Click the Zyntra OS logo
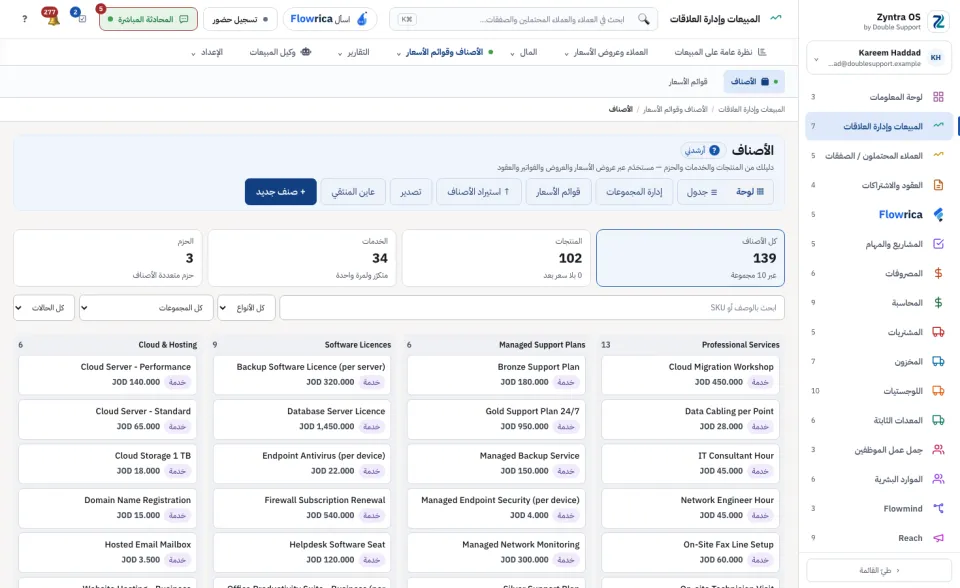This screenshot has height=588, width=960. pyautogui.click(x=938, y=21)
